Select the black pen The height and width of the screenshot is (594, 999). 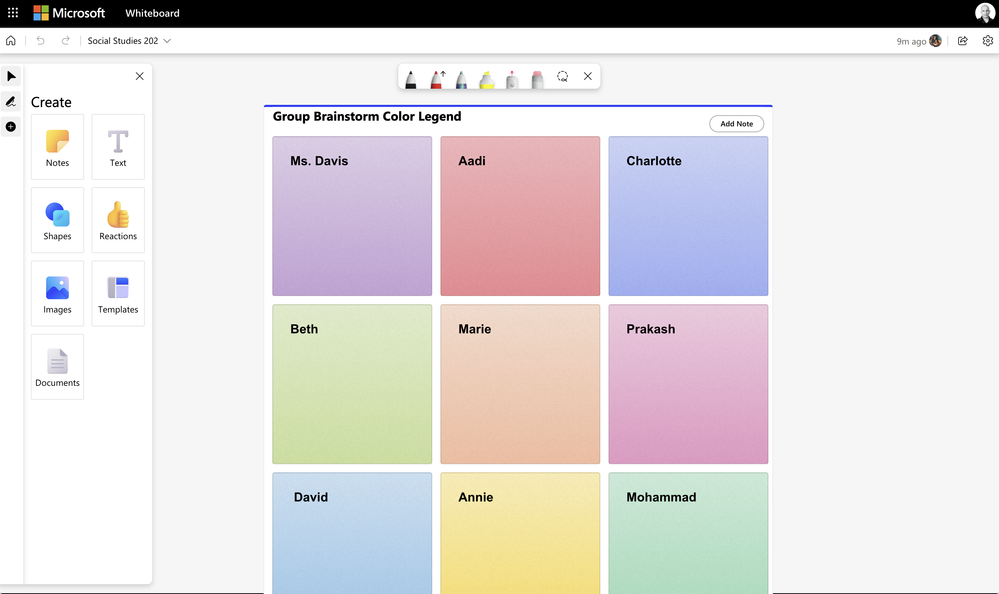click(411, 79)
